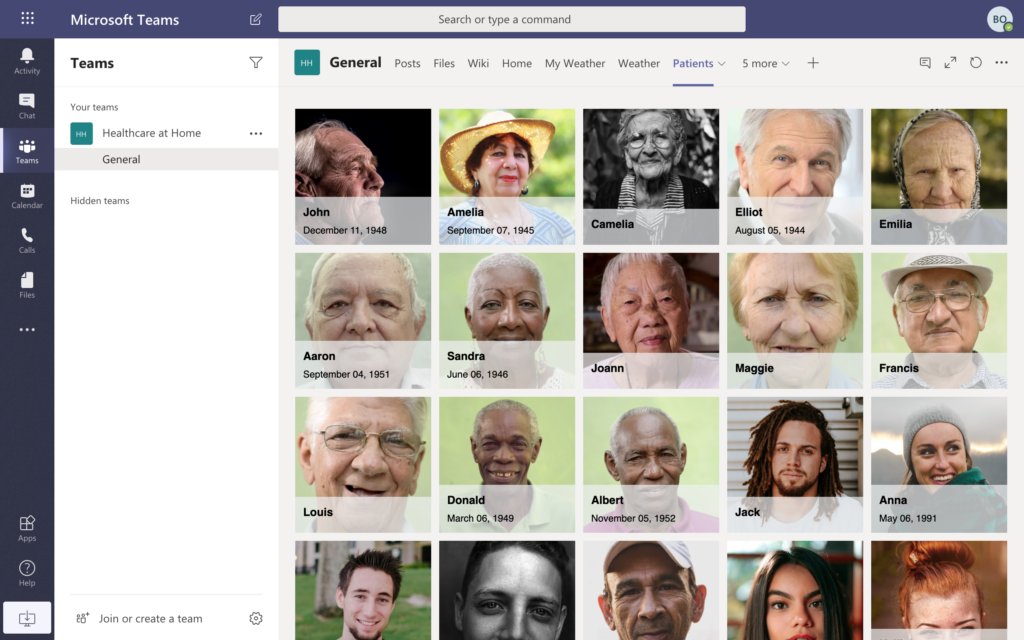The height and width of the screenshot is (640, 1024).
Task: Open Chat in the left rail
Action: 27,106
